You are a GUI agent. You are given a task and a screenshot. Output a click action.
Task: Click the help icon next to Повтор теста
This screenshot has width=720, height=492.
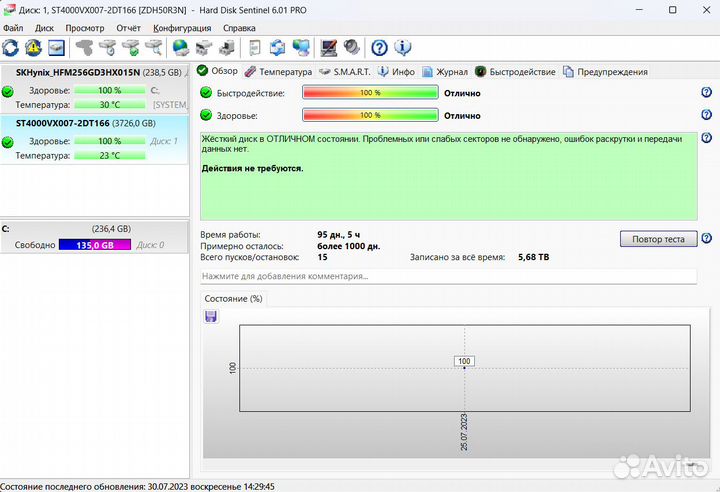(706, 239)
